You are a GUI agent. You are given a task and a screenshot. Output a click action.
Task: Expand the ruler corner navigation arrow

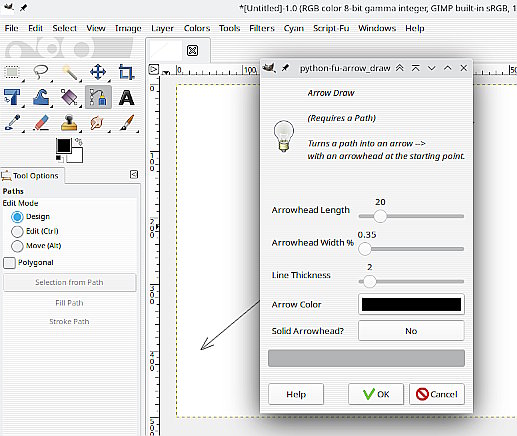coord(153,70)
